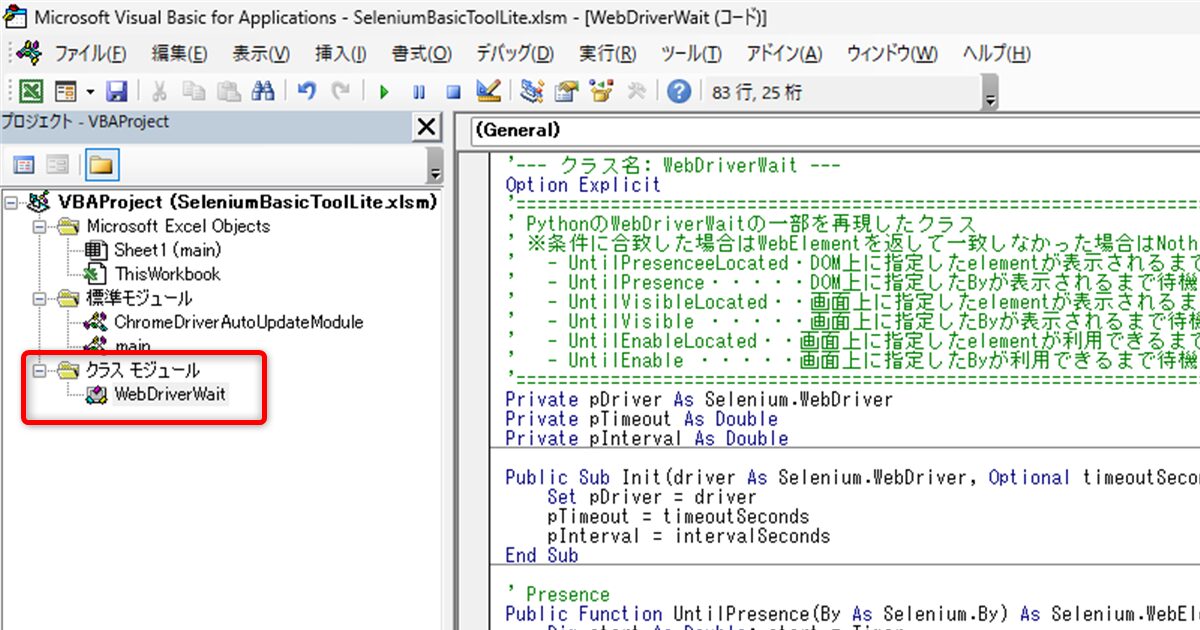The width and height of the screenshot is (1200, 630).
Task: Click the "' Presence" comment line
Action: click(557, 594)
